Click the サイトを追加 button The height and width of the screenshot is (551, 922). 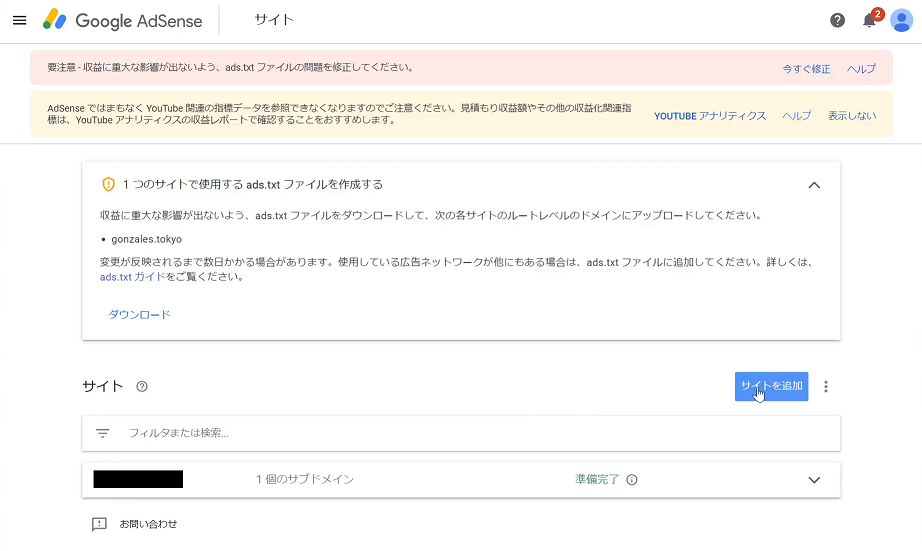771,386
